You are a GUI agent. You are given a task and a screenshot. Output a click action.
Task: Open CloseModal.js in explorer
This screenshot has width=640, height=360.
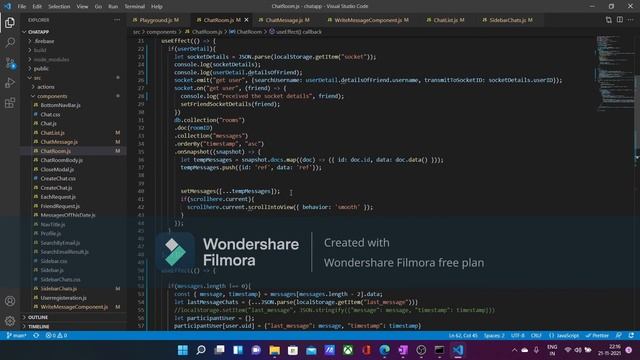coord(57,169)
